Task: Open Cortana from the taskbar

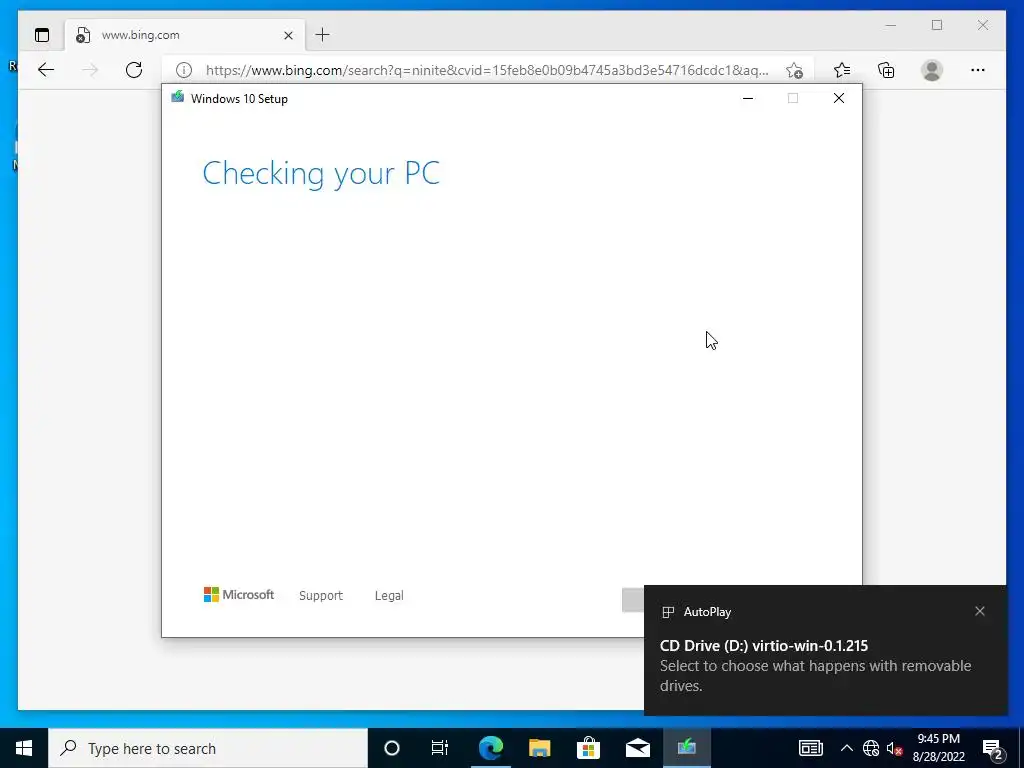Action: (391, 748)
